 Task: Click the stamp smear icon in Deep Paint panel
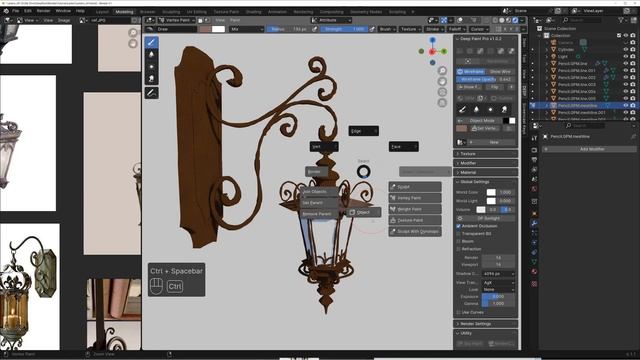(504, 109)
